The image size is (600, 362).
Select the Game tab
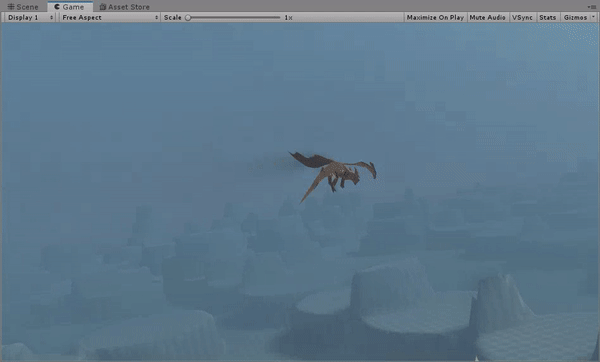(70, 7)
